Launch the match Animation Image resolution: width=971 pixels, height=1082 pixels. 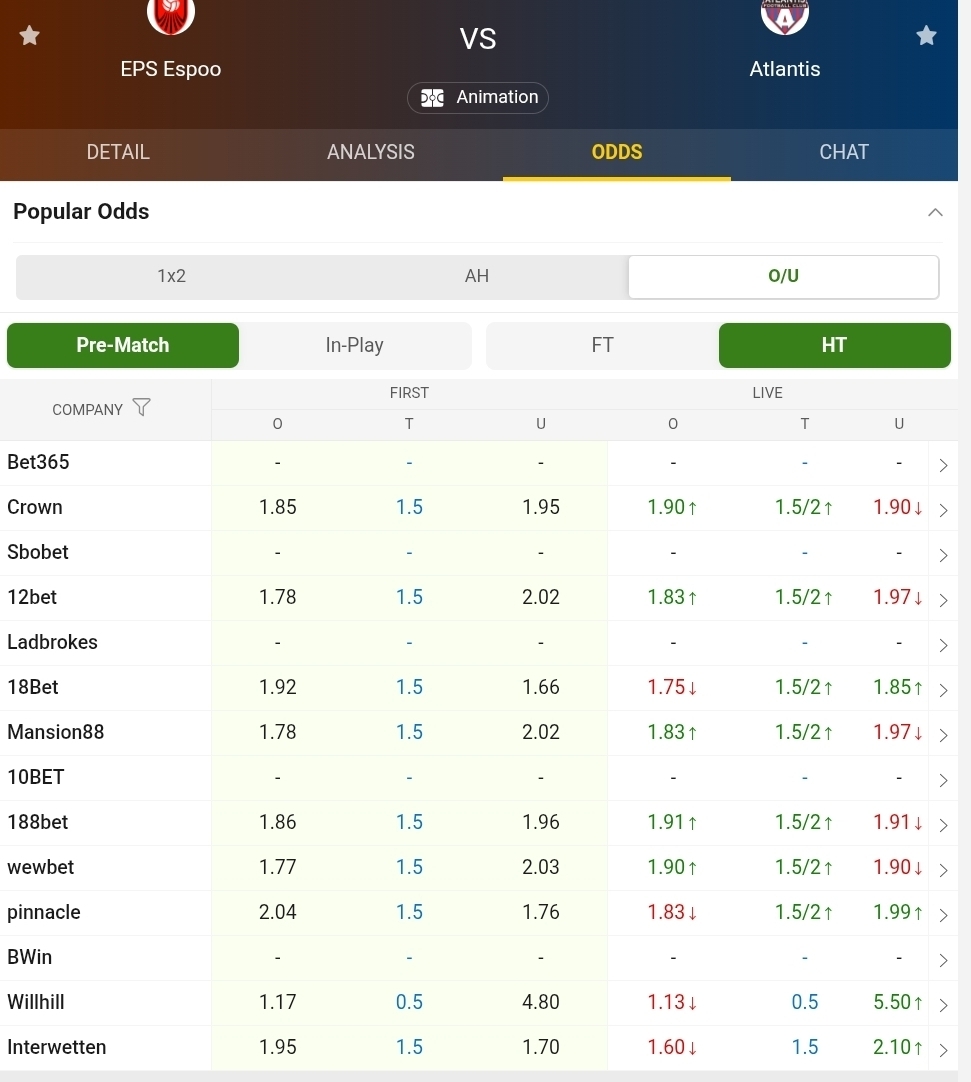pyautogui.click(x=478, y=97)
